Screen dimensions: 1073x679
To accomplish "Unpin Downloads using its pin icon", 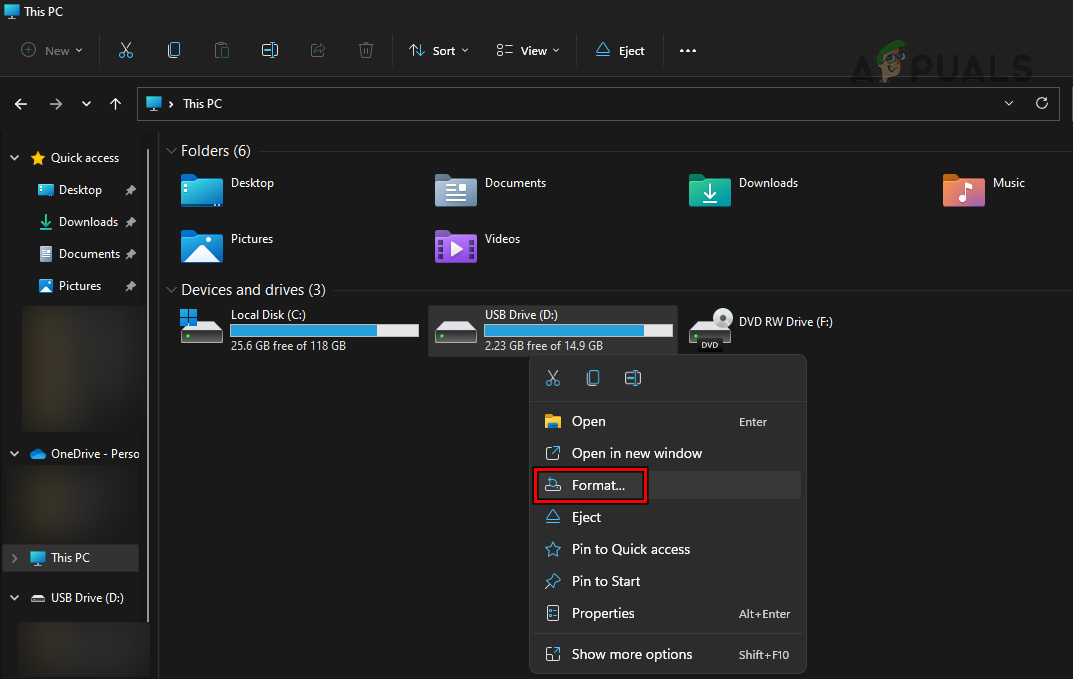I will [x=130, y=221].
